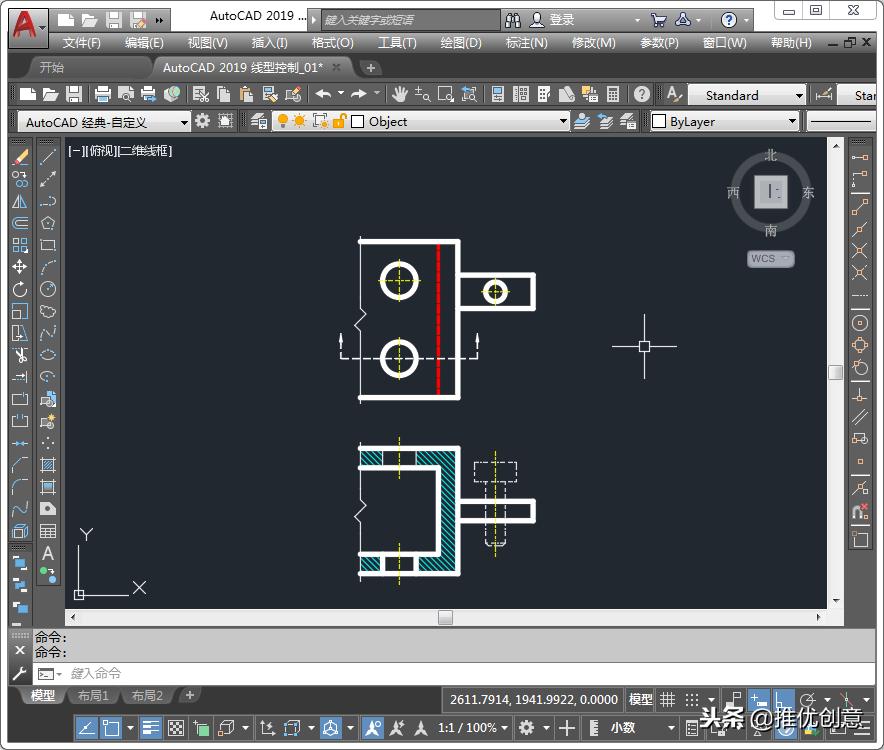
Task: Select the Mirror tool
Action: coord(17,201)
